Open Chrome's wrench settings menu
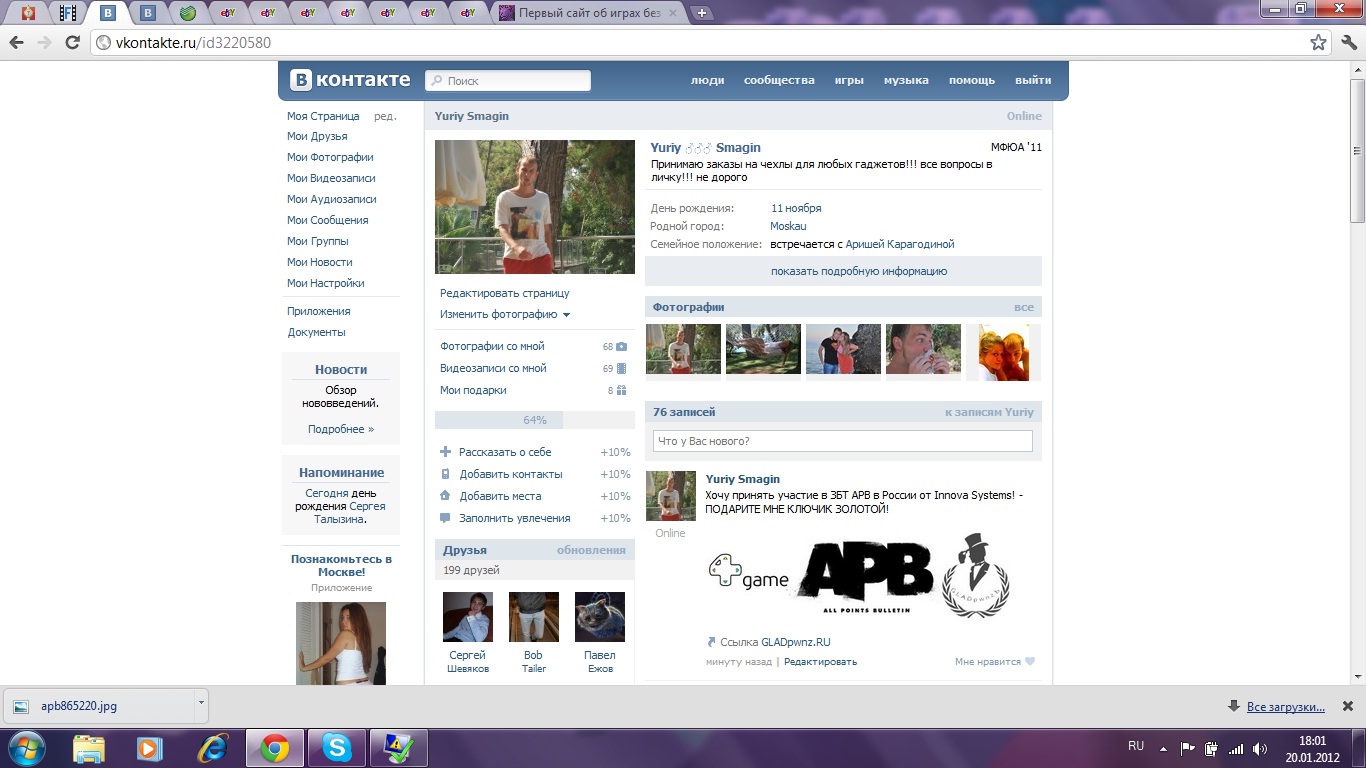This screenshot has width=1366, height=768. (x=1347, y=43)
